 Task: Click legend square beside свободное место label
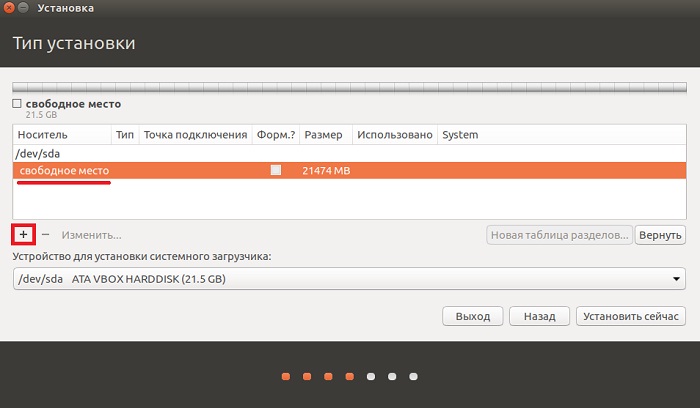point(17,103)
